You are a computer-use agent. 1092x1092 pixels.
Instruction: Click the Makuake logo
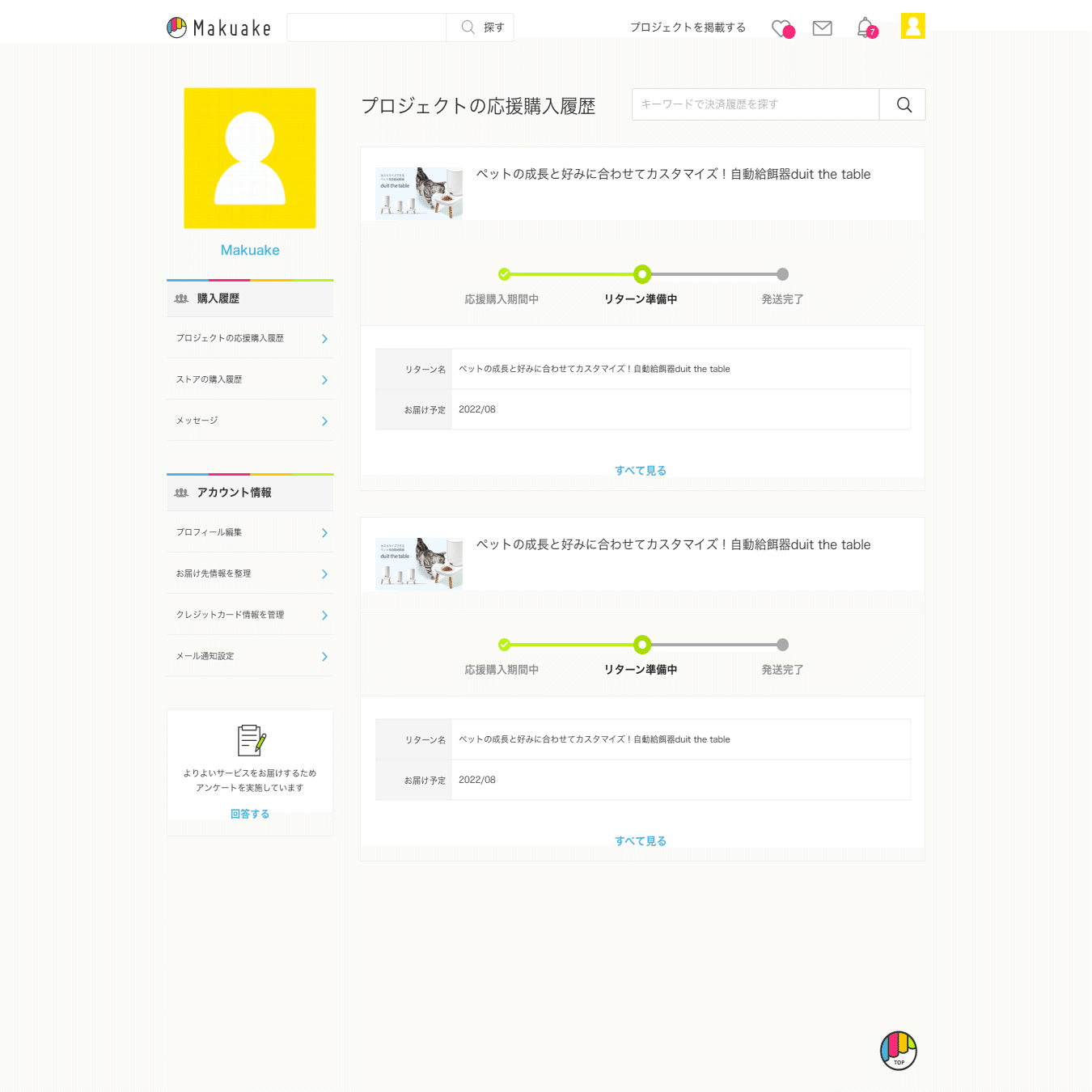click(x=218, y=27)
